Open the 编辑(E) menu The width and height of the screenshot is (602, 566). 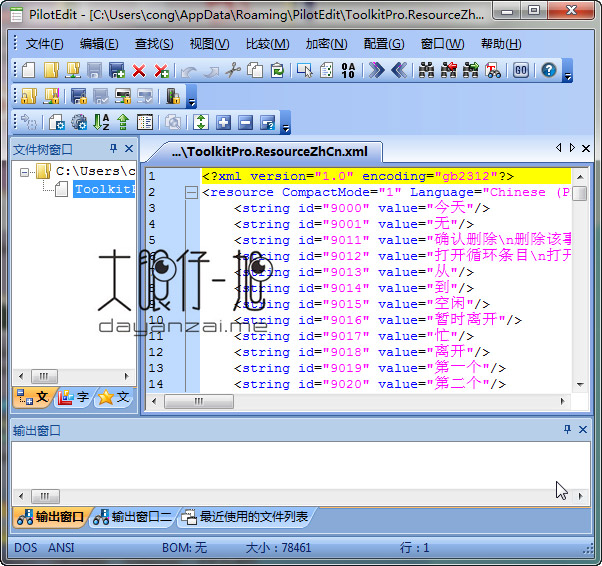[99, 44]
